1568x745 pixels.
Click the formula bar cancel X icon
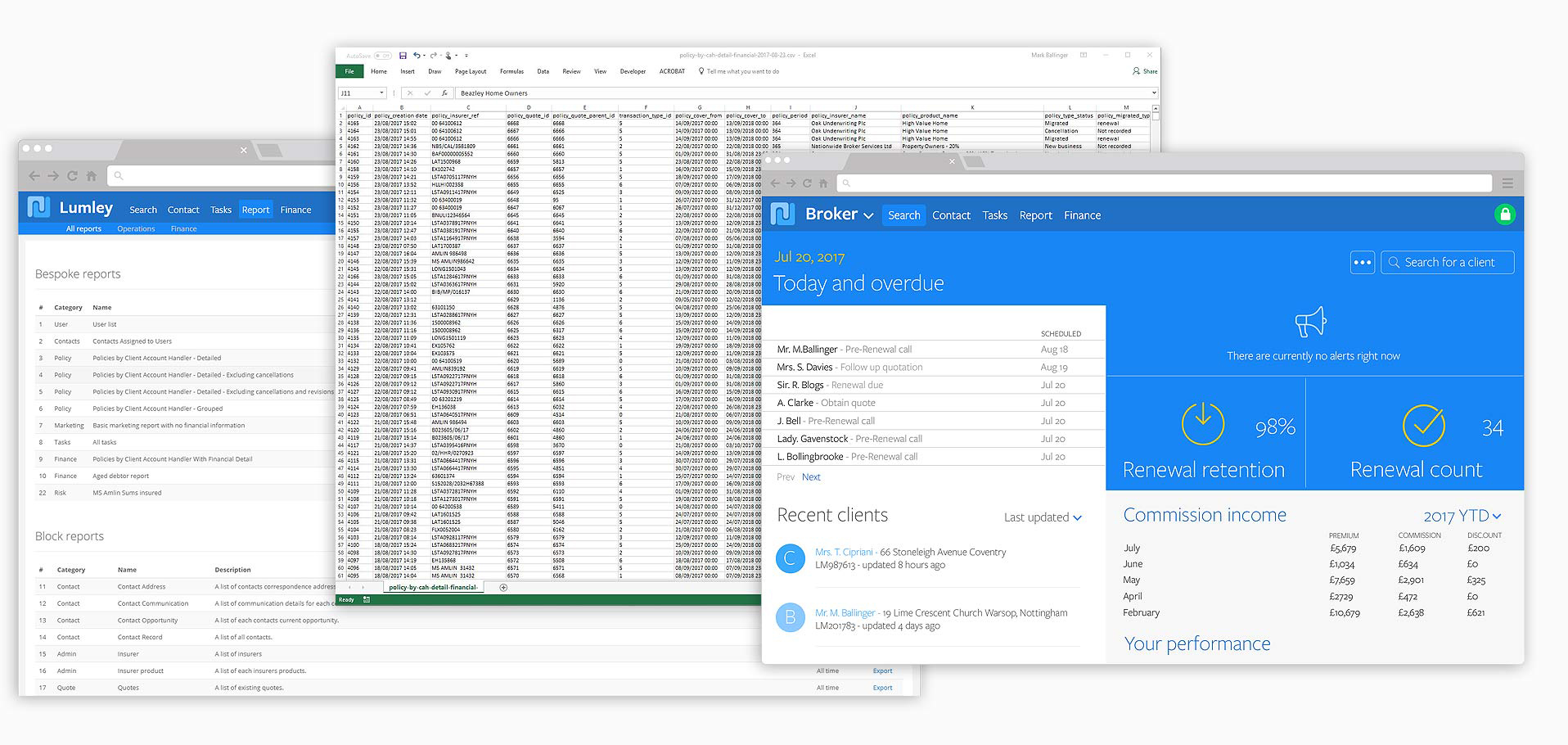(x=410, y=93)
